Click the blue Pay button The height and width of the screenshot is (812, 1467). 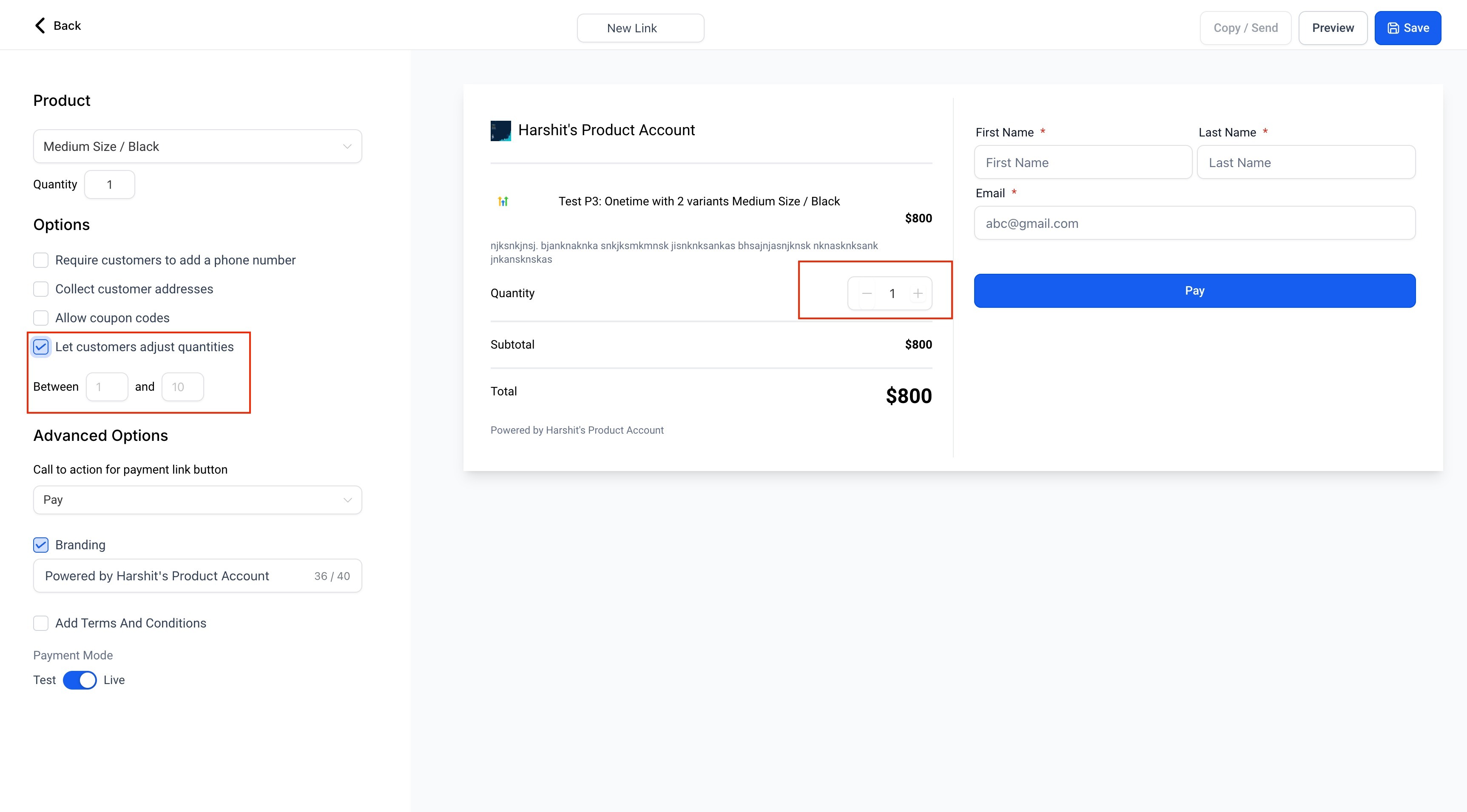(1195, 291)
